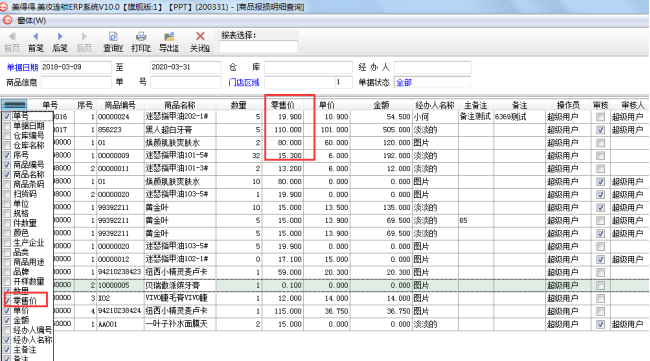This screenshot has height=361, width=650.
Task: Click the red icon beside 窗体(W) menu
Action: pyautogui.click(x=7, y=20)
